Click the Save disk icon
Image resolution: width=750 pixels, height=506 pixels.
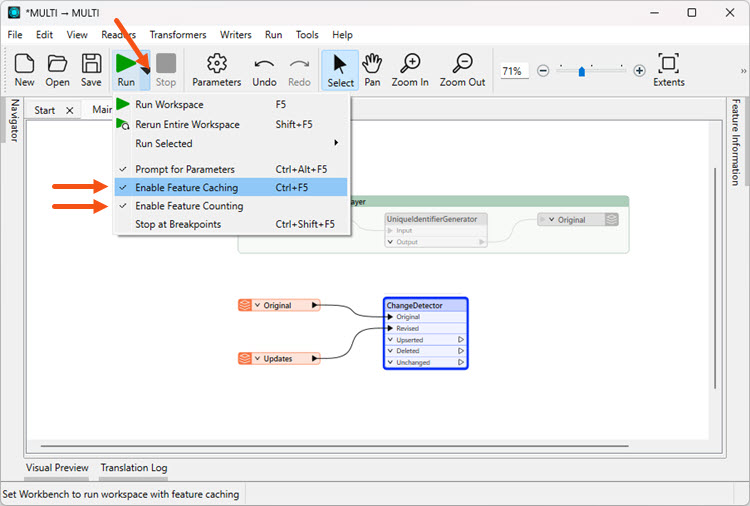(91, 63)
